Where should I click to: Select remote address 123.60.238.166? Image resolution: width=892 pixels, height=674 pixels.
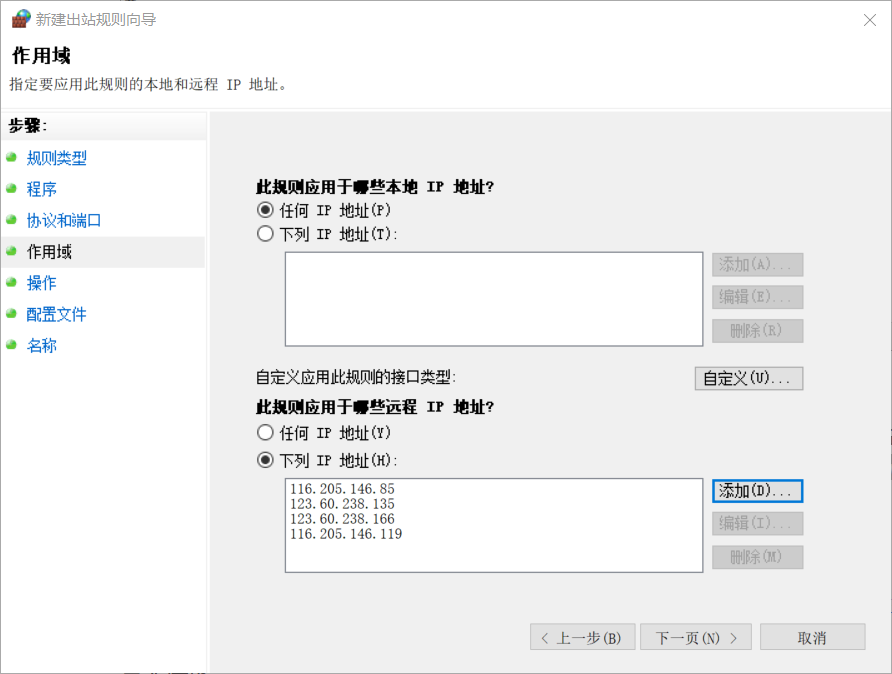pos(342,519)
